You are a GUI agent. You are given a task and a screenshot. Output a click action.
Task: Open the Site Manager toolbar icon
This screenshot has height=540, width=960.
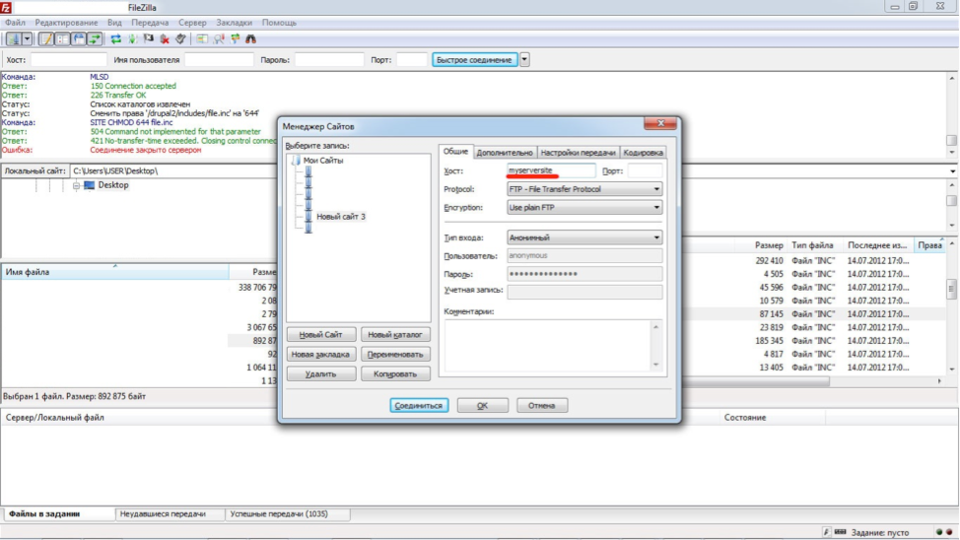pyautogui.click(x=13, y=39)
